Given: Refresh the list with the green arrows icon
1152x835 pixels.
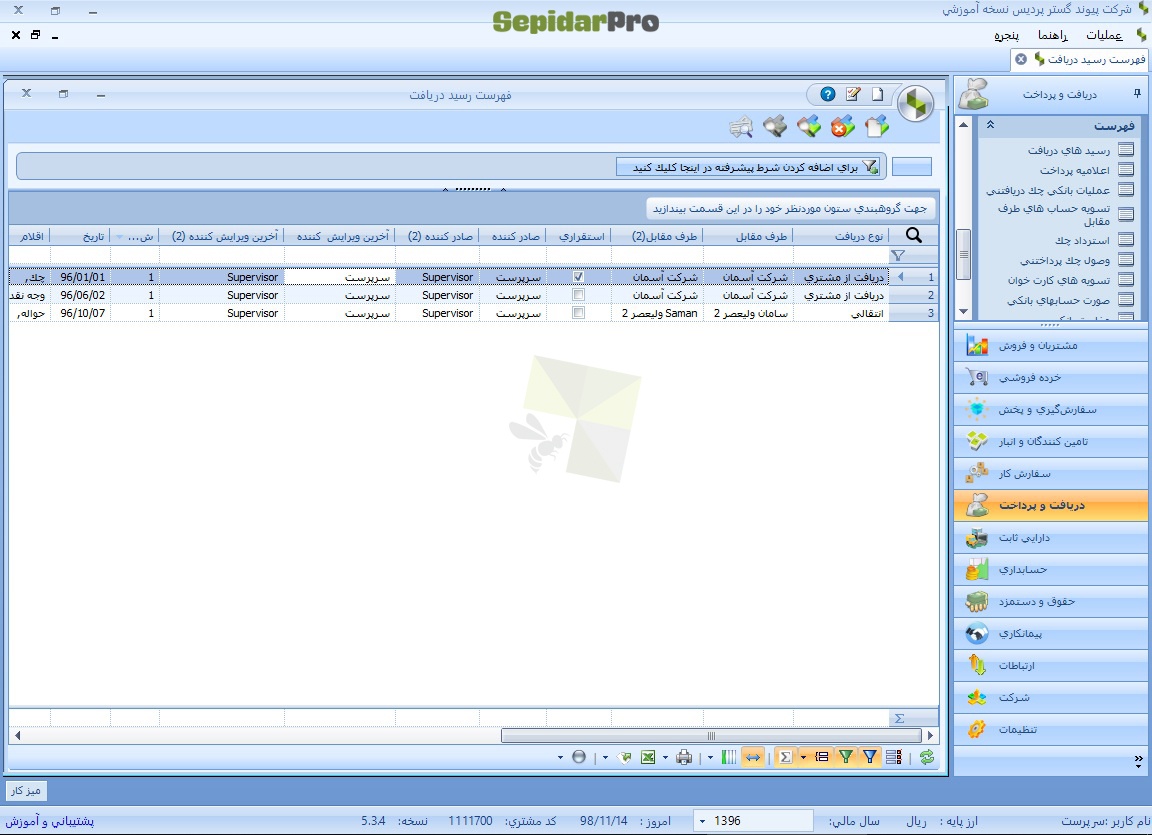Looking at the screenshot, I should click(926, 757).
